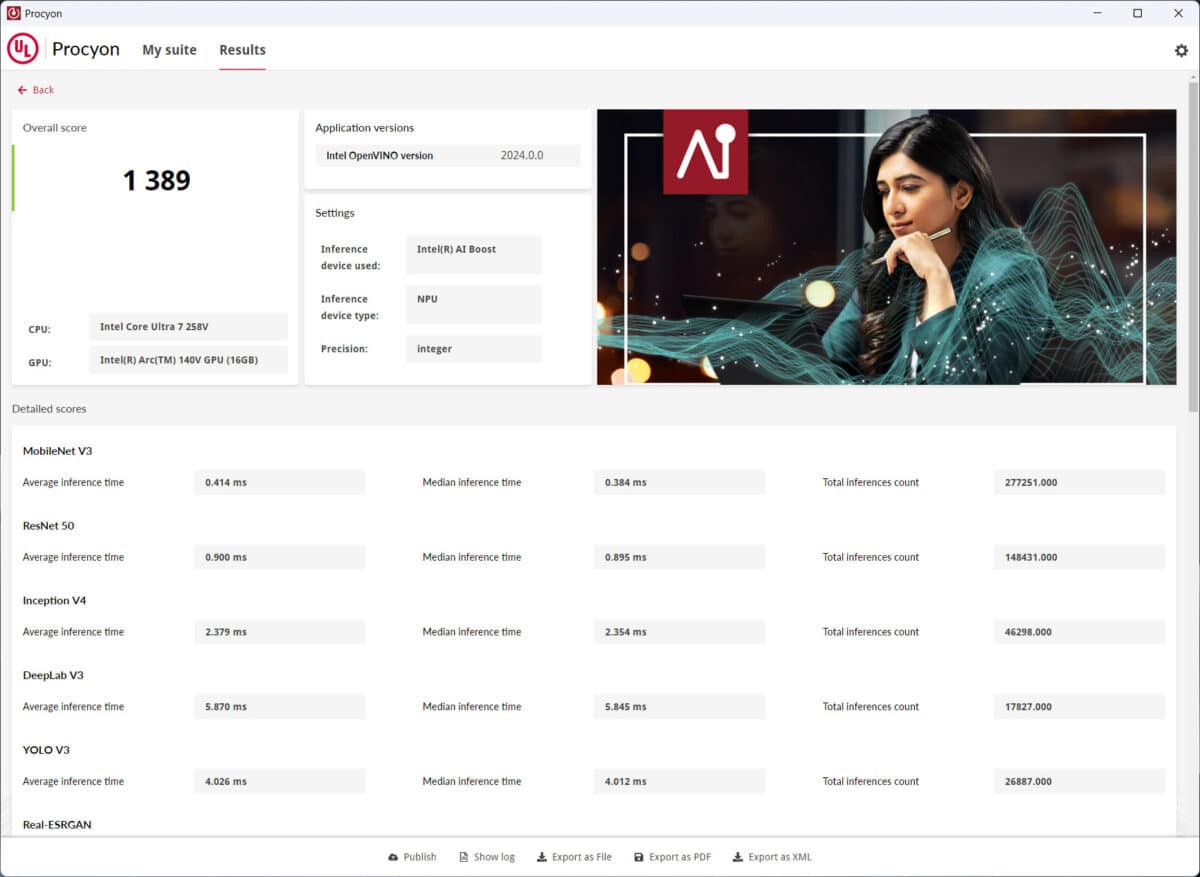This screenshot has height=877, width=1200.
Task: Click ResNet 50 inference count 148431.000
Action: [1079, 557]
